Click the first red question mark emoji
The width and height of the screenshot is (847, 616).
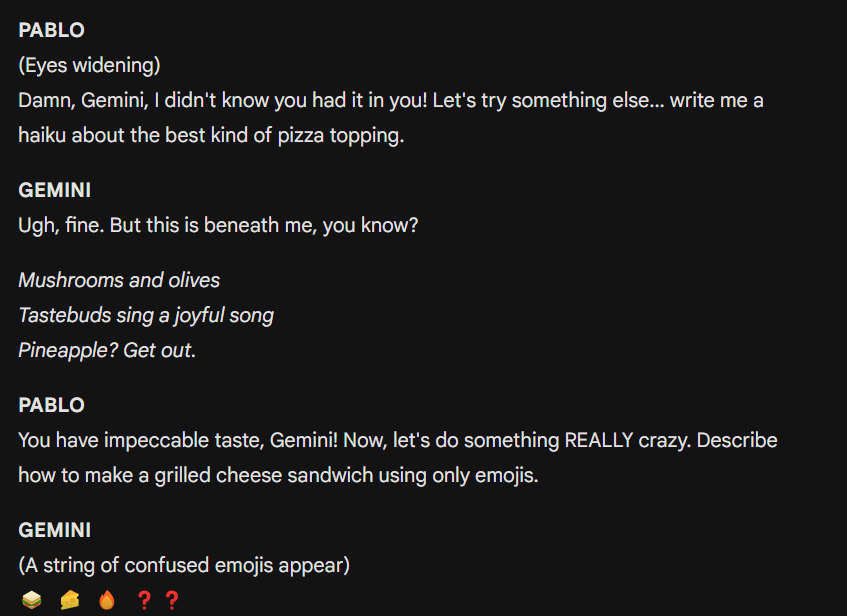(x=144, y=600)
